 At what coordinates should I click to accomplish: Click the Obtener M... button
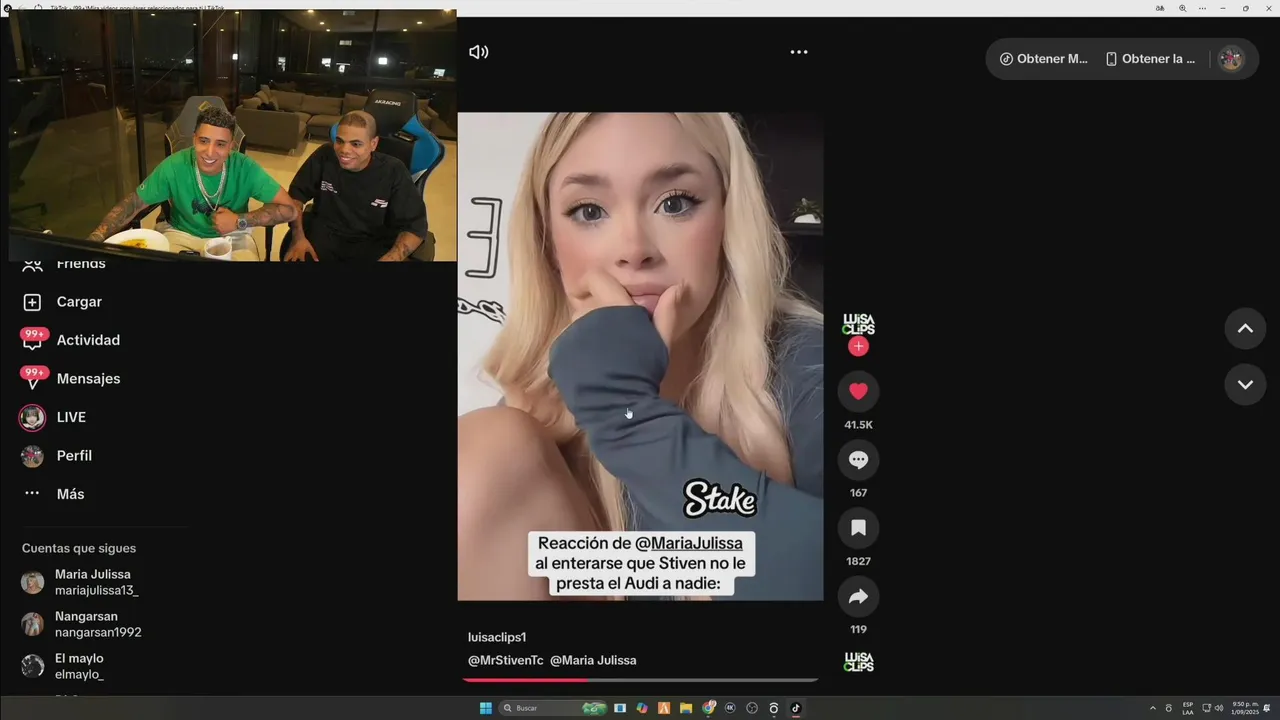1043,59
